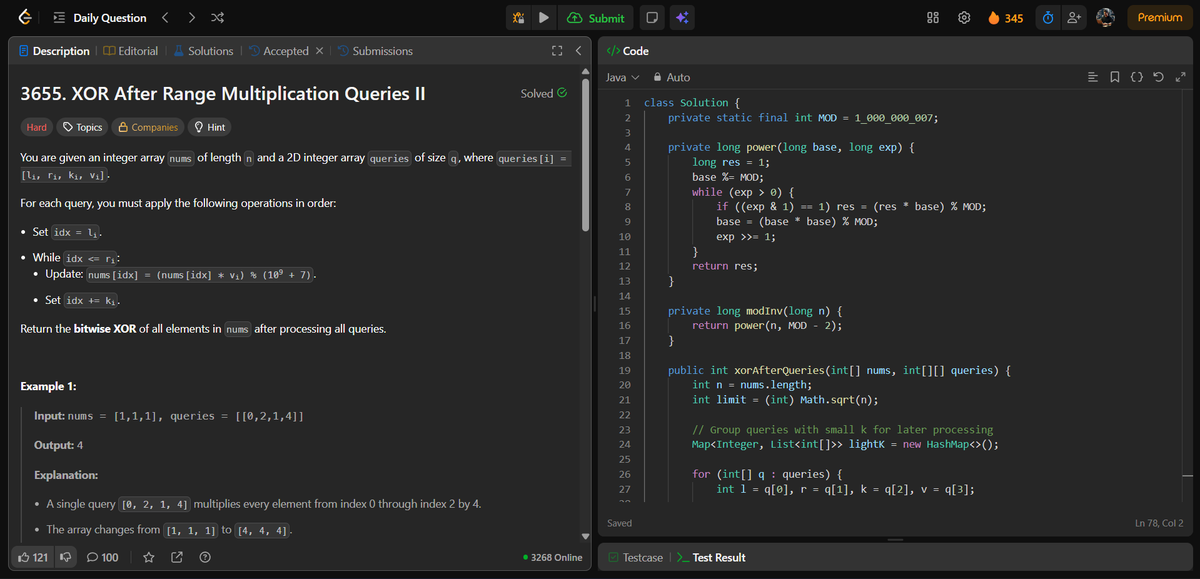Go to the next question arrow
This screenshot has width=1200, height=579.
(x=192, y=18)
